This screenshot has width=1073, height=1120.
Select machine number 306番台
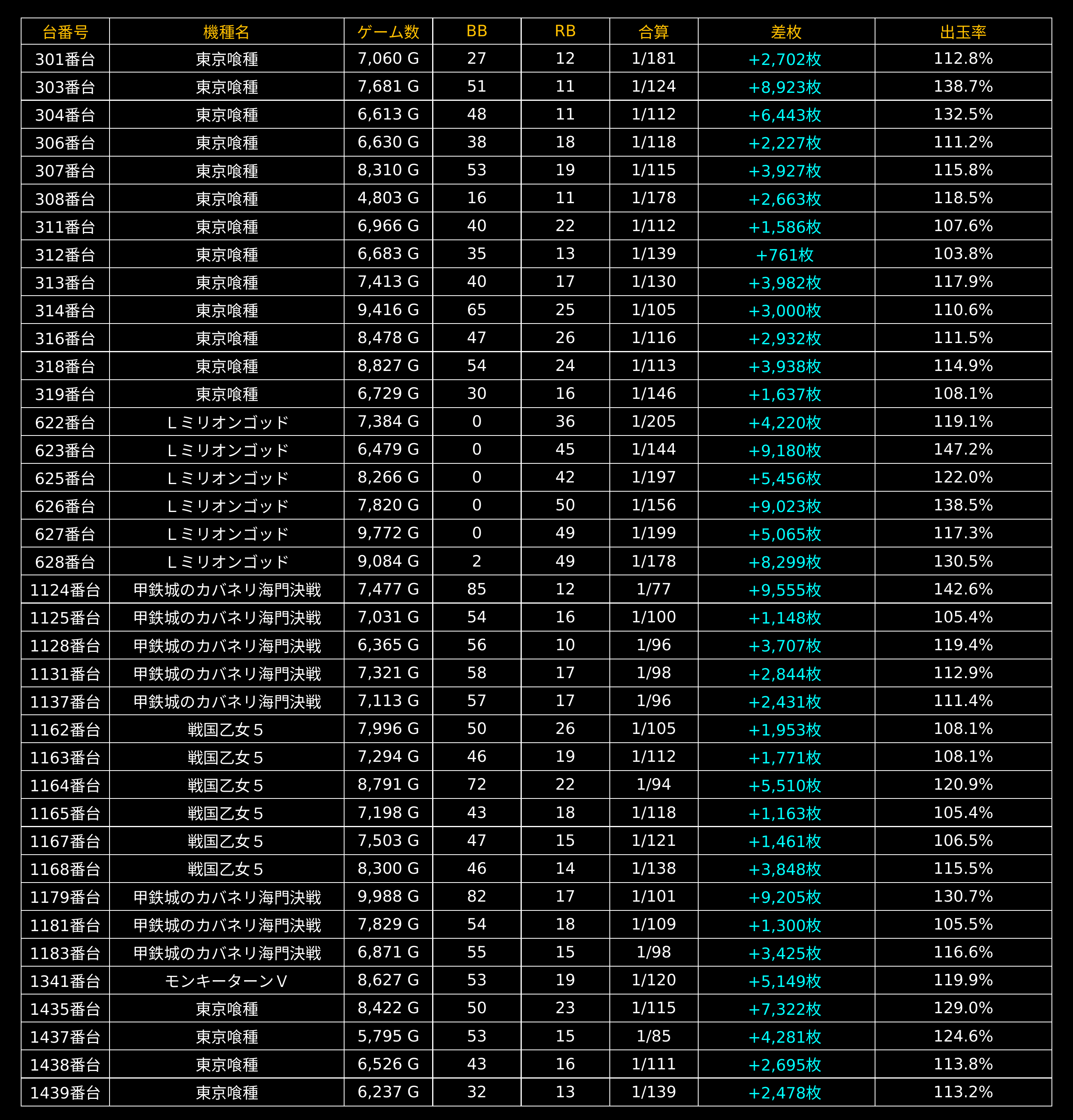click(x=65, y=142)
